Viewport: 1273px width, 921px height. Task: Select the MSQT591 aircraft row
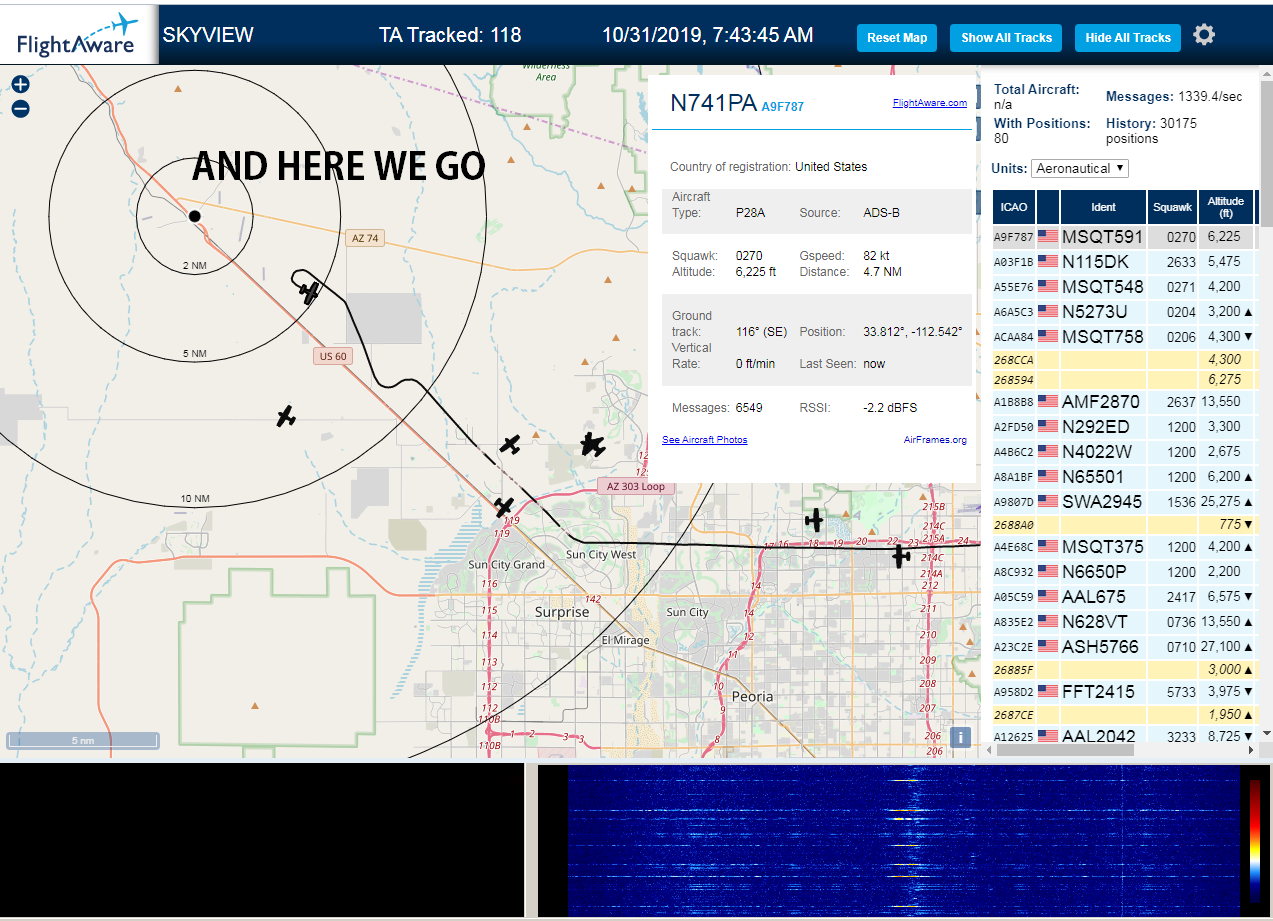(x=1123, y=237)
